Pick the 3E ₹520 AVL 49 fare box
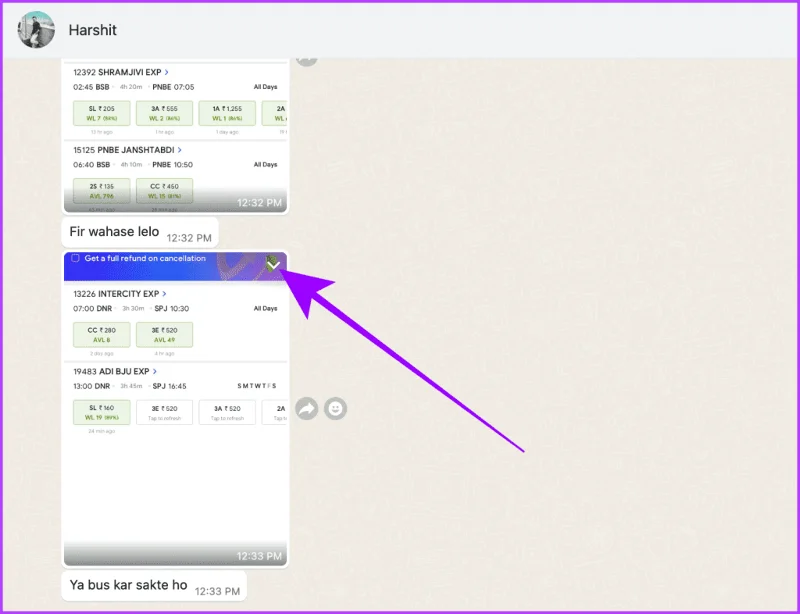The width and height of the screenshot is (800, 614). click(164, 334)
